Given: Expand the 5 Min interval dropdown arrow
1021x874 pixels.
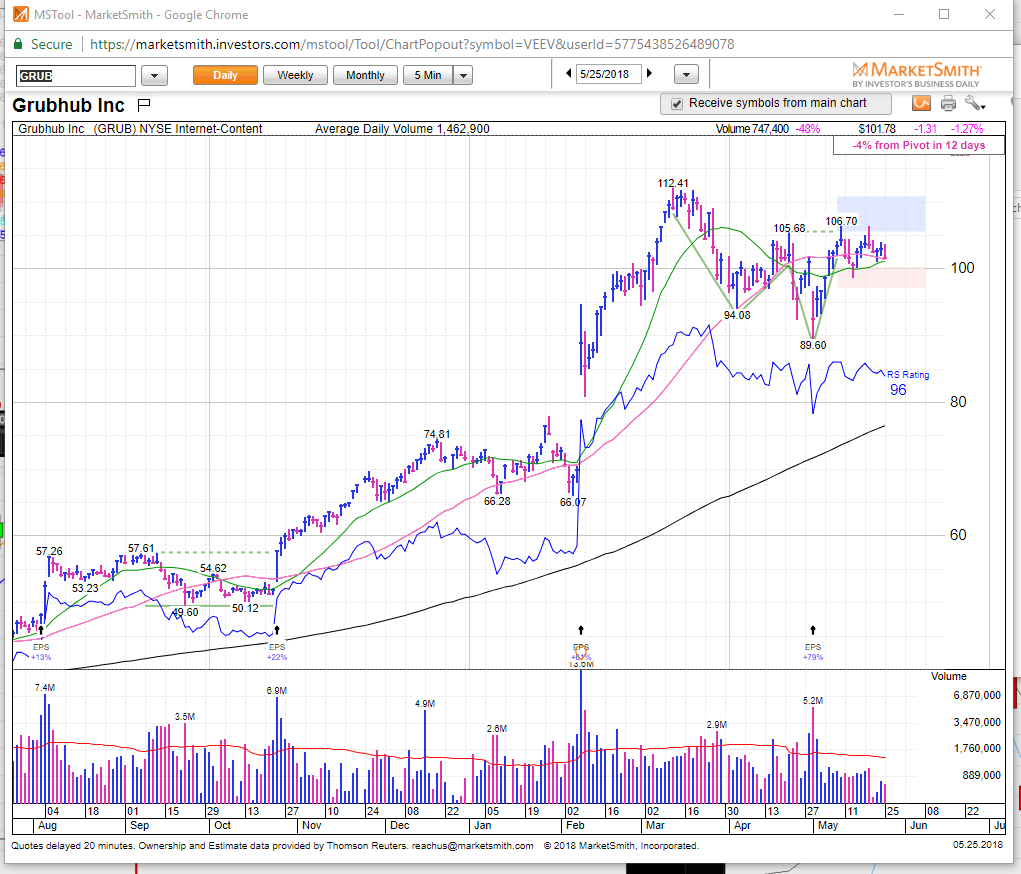Looking at the screenshot, I should (x=464, y=76).
